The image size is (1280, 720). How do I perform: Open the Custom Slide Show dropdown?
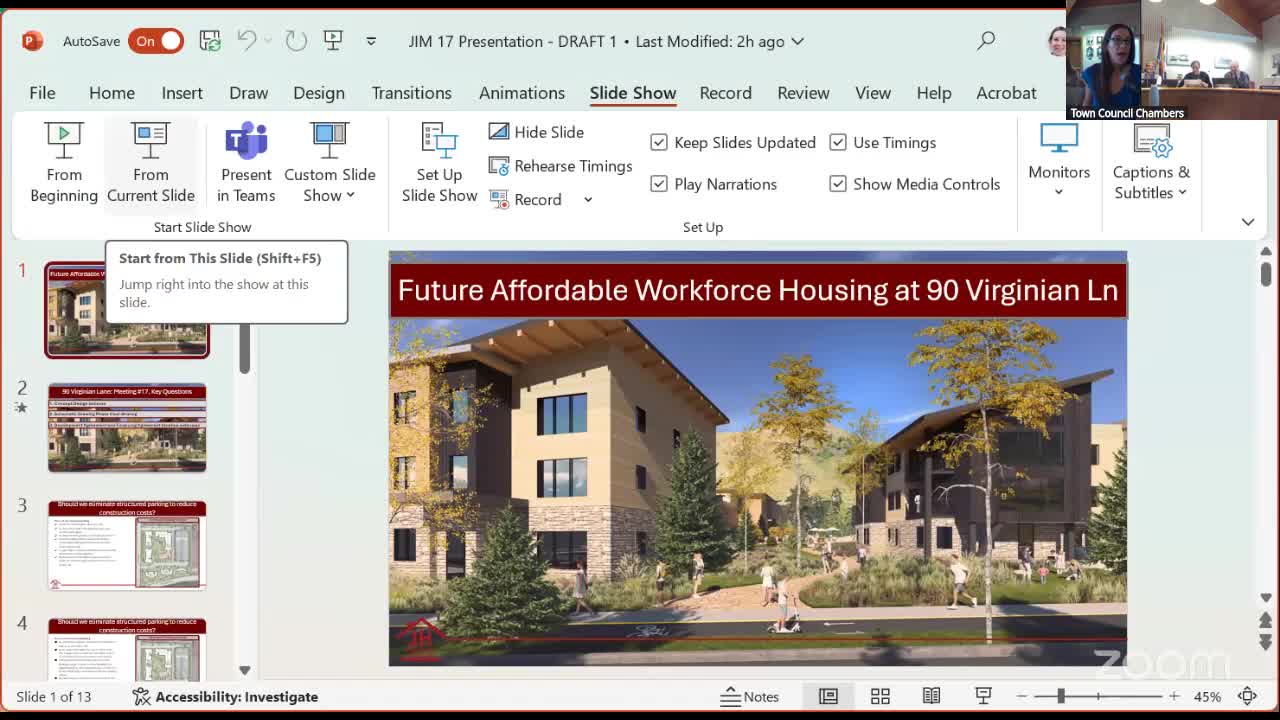tap(330, 163)
